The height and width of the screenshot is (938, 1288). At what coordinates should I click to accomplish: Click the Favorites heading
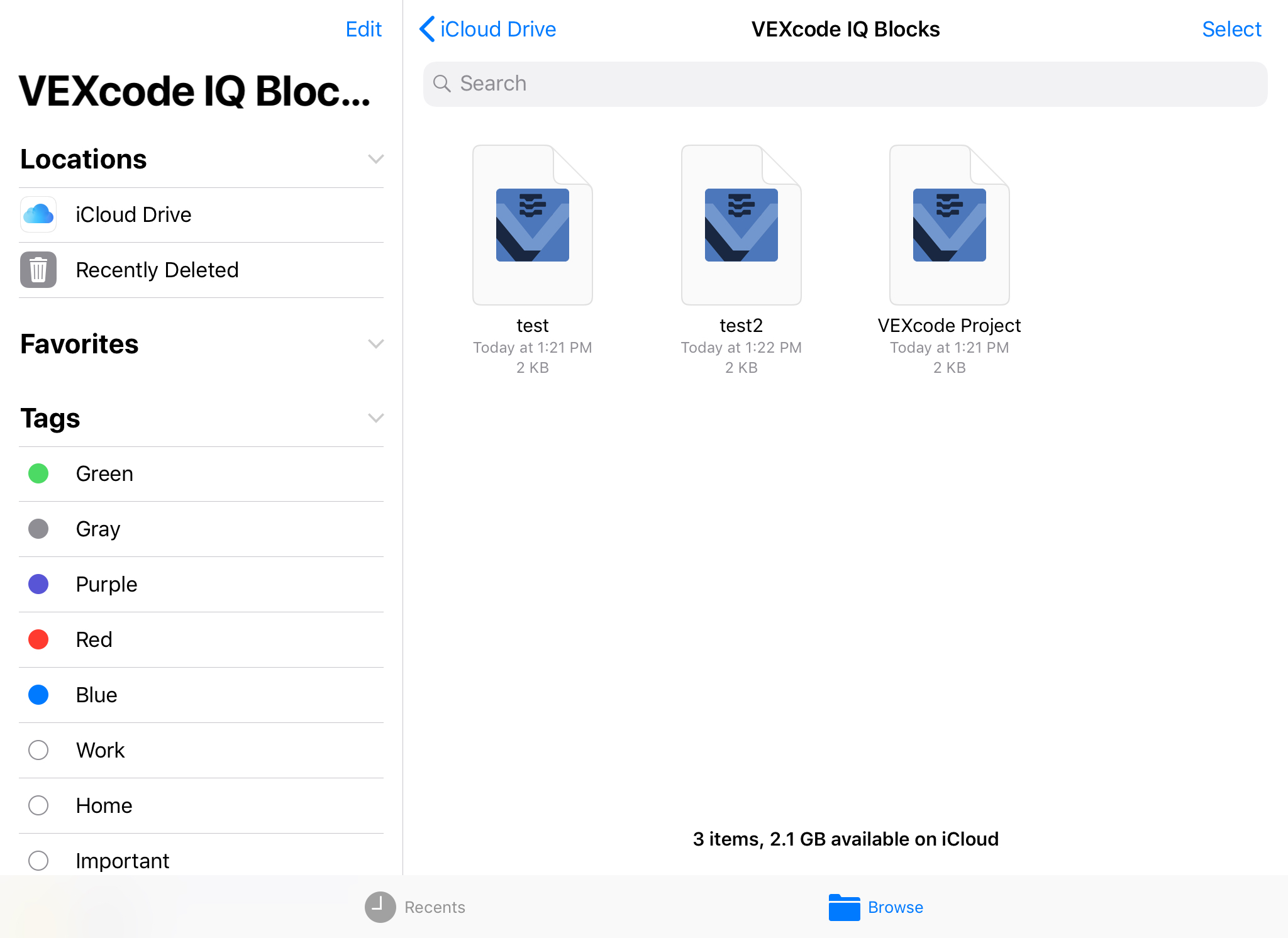pyautogui.click(x=79, y=344)
